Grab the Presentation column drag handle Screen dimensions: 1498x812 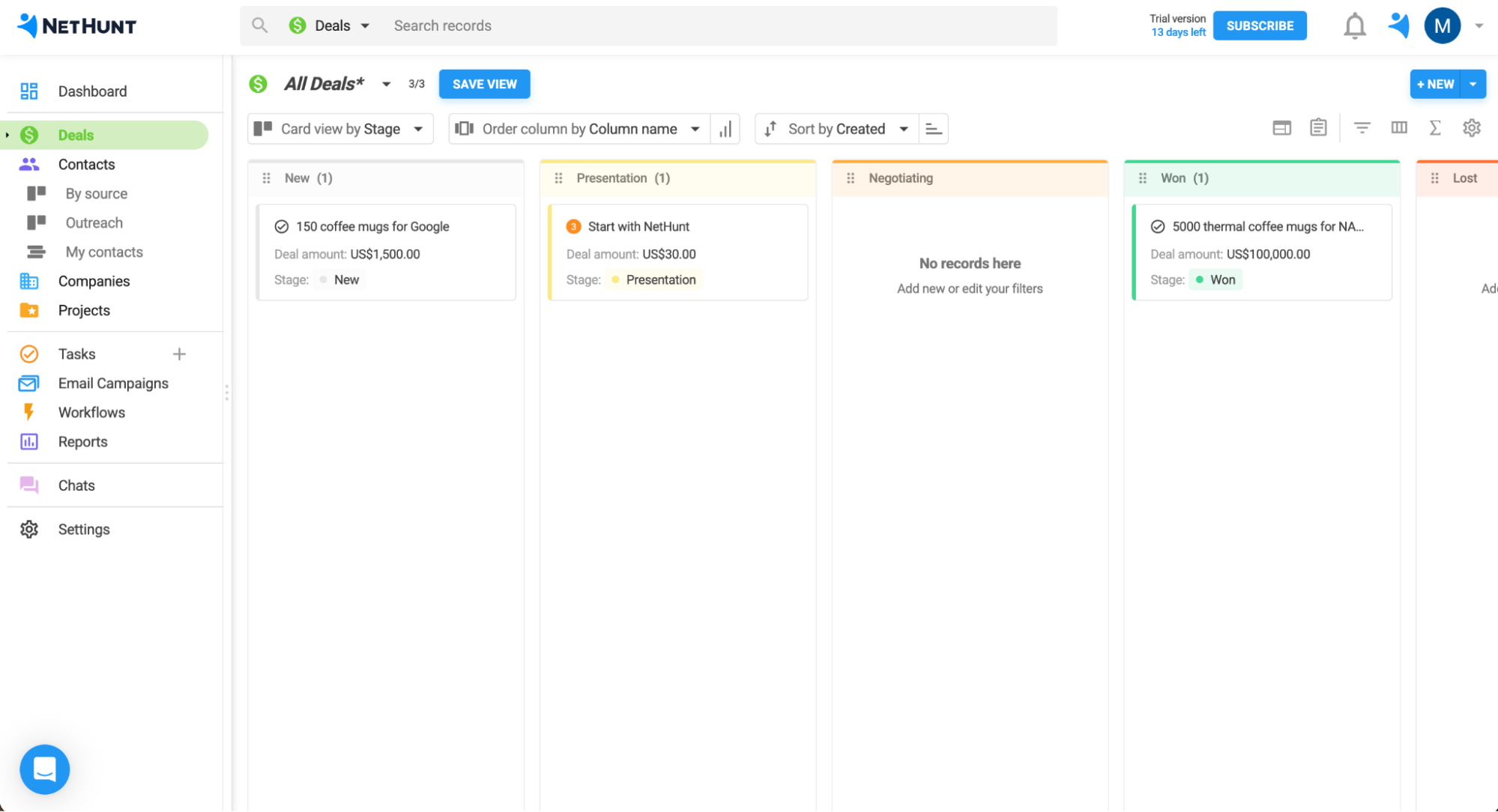click(x=558, y=178)
